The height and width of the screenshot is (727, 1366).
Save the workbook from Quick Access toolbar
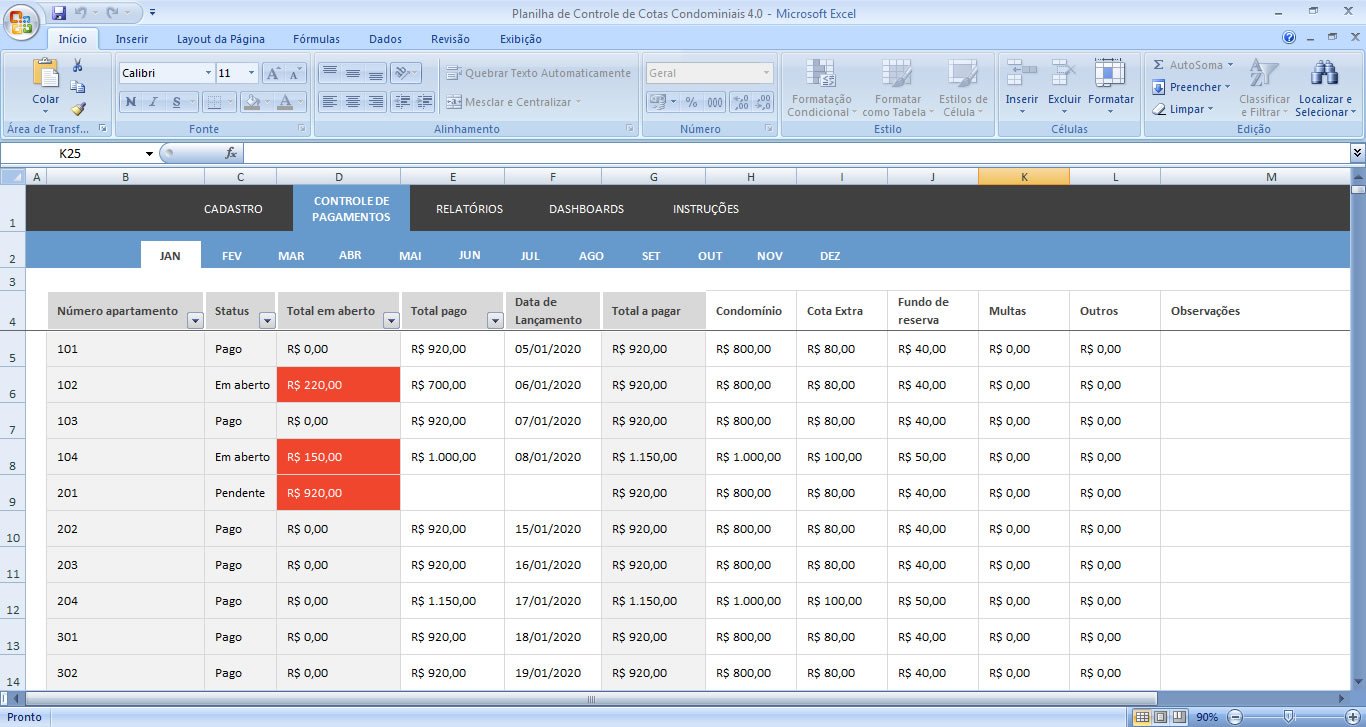coord(59,13)
